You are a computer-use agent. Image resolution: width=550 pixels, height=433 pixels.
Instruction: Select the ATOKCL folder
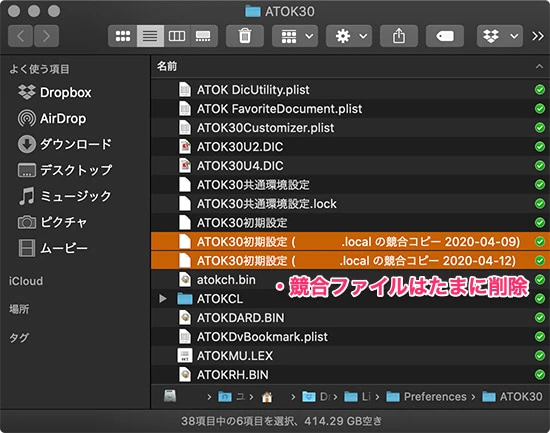pos(350,299)
